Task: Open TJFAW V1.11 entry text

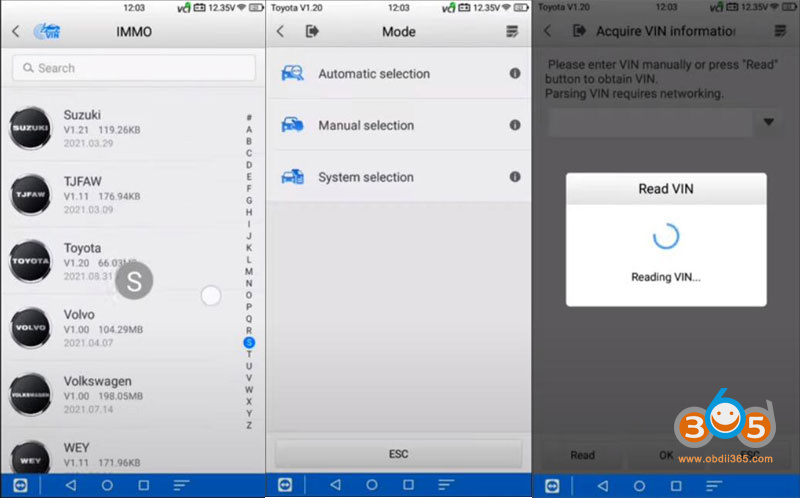Action: (102, 196)
